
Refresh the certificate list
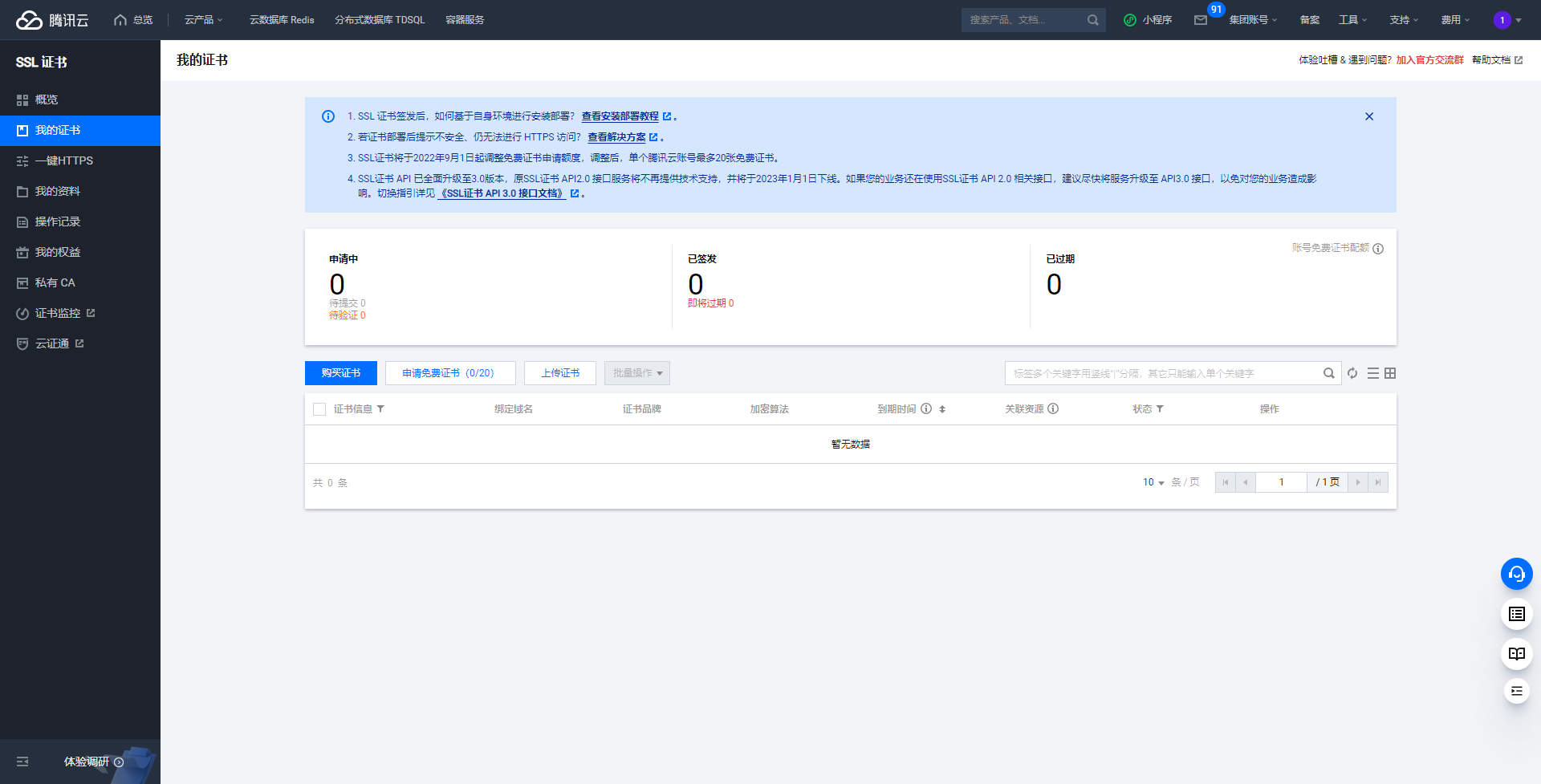tap(1352, 373)
